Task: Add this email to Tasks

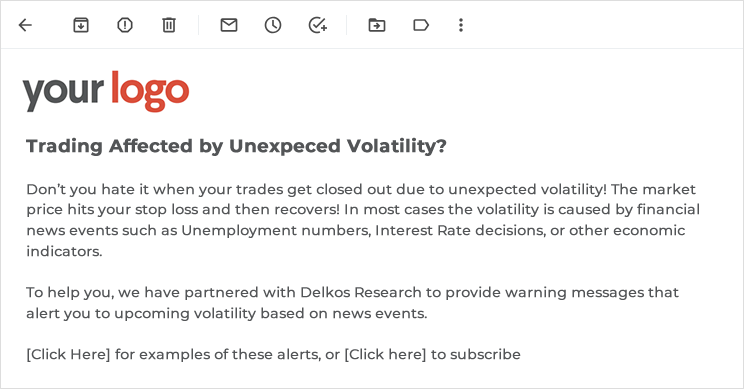Action: 317,25
